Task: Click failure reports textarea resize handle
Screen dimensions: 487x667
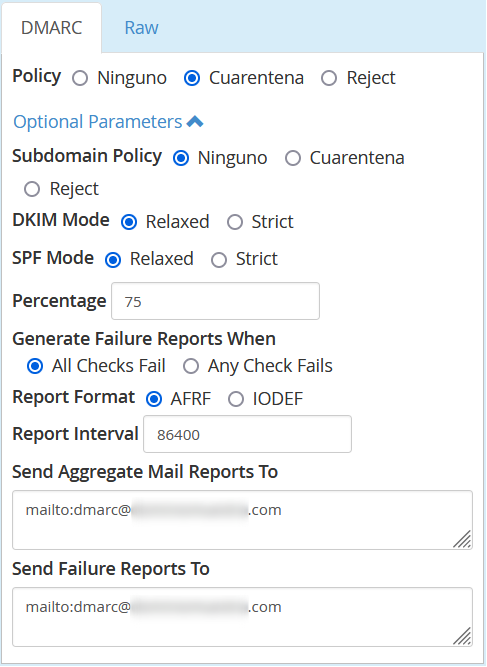Action: pos(462,636)
